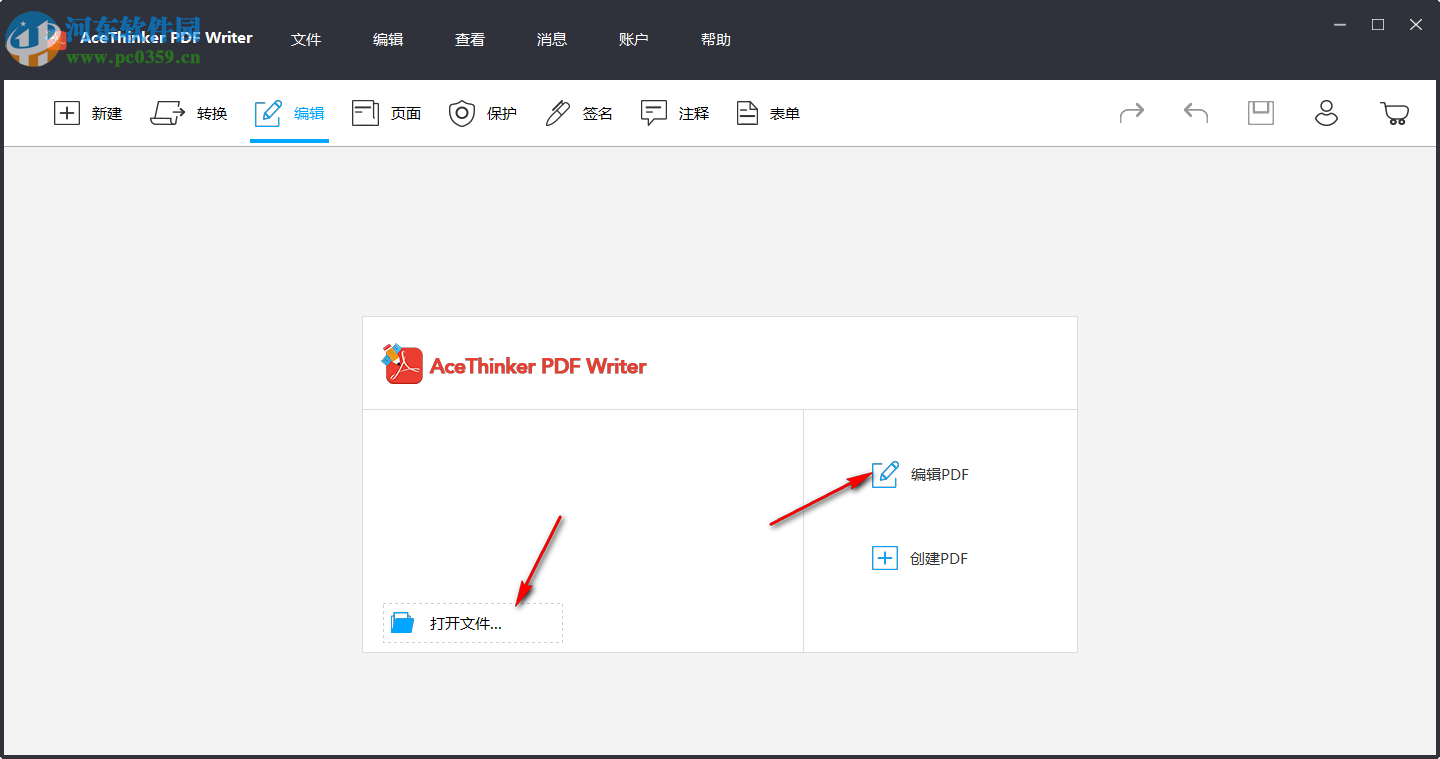The width and height of the screenshot is (1440, 759).
Task: Select the 签名 (Sign) tool
Action: point(578,113)
